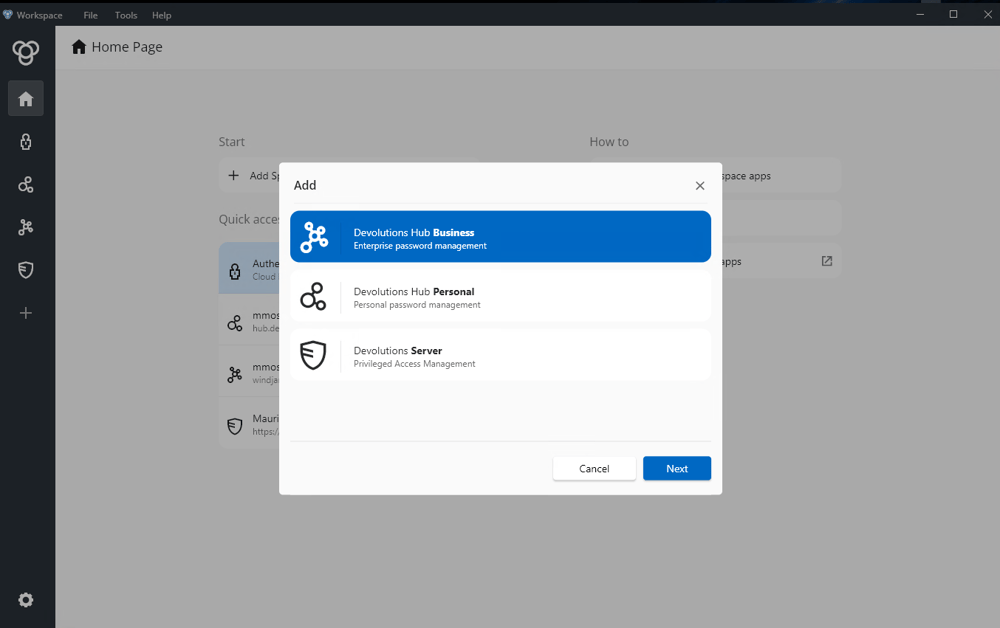The width and height of the screenshot is (1000, 628).
Task: Click 'Enterprise password management' text
Action: 420,246
